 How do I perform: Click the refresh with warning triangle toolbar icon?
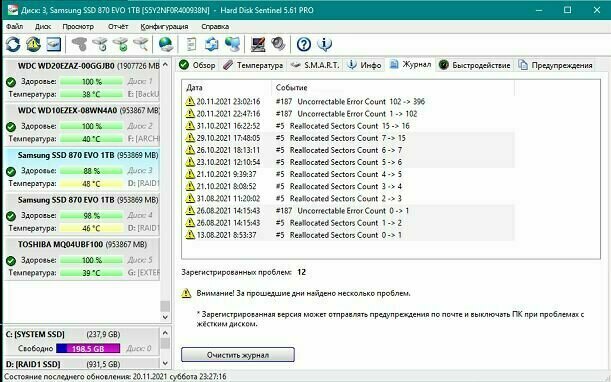click(34, 44)
